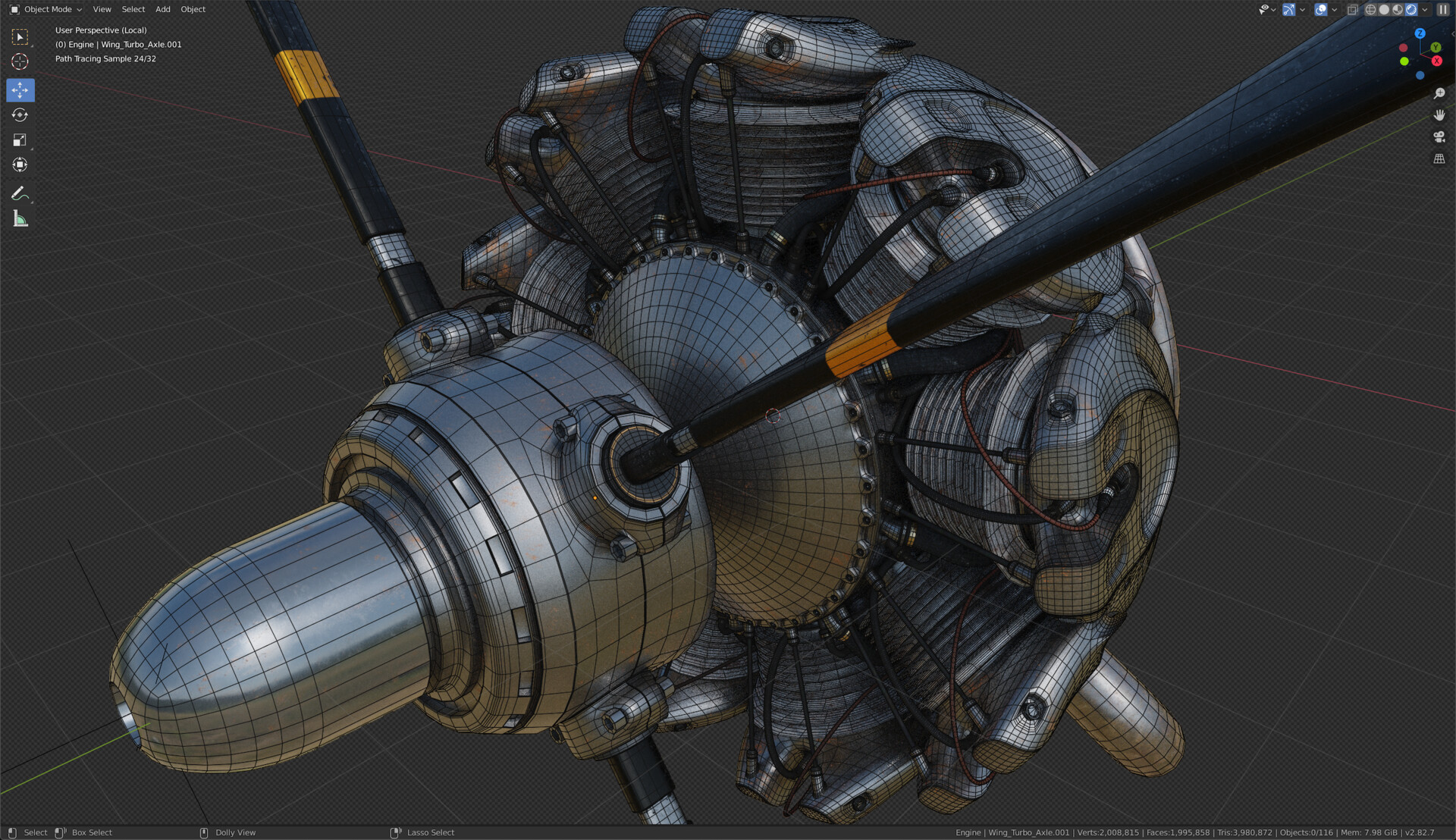
Task: Select the Measure tool
Action: coord(20,219)
